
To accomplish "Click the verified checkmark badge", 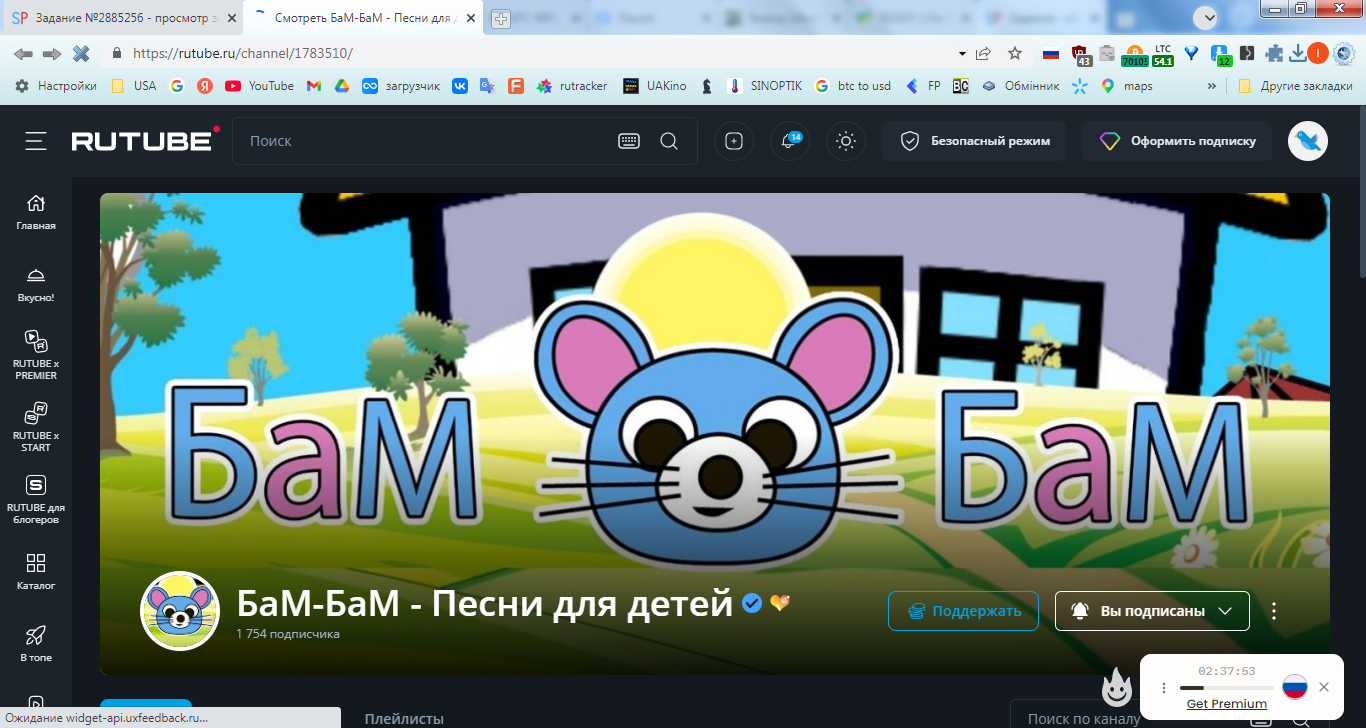I will (x=752, y=603).
